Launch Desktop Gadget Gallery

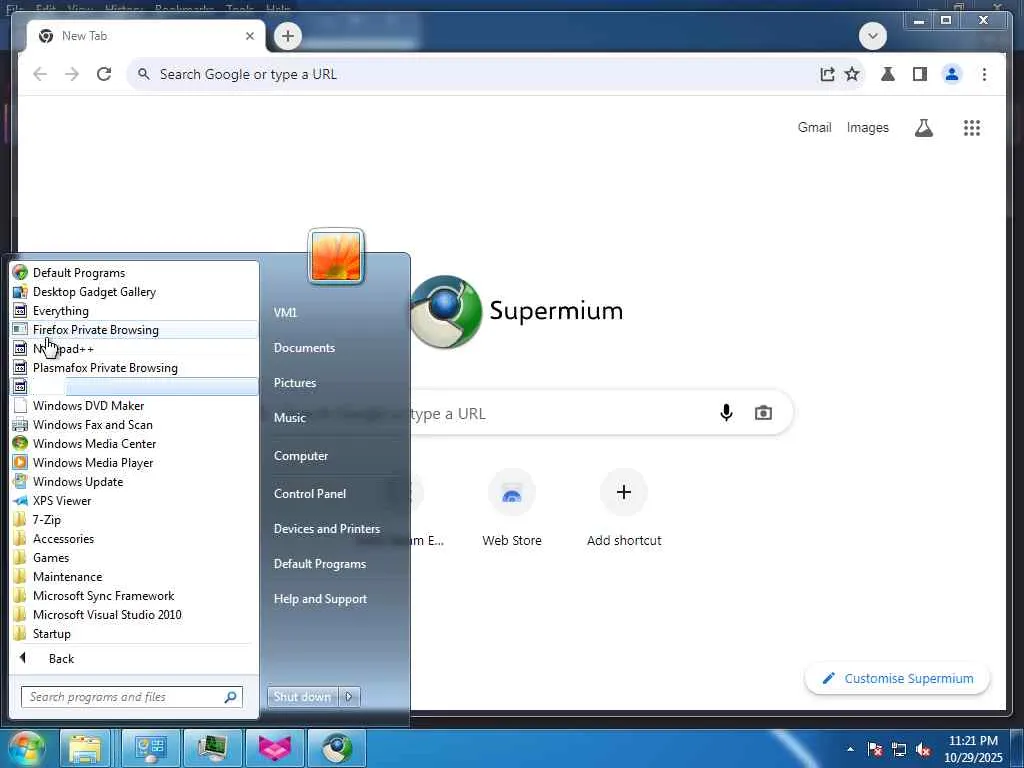pos(134,292)
